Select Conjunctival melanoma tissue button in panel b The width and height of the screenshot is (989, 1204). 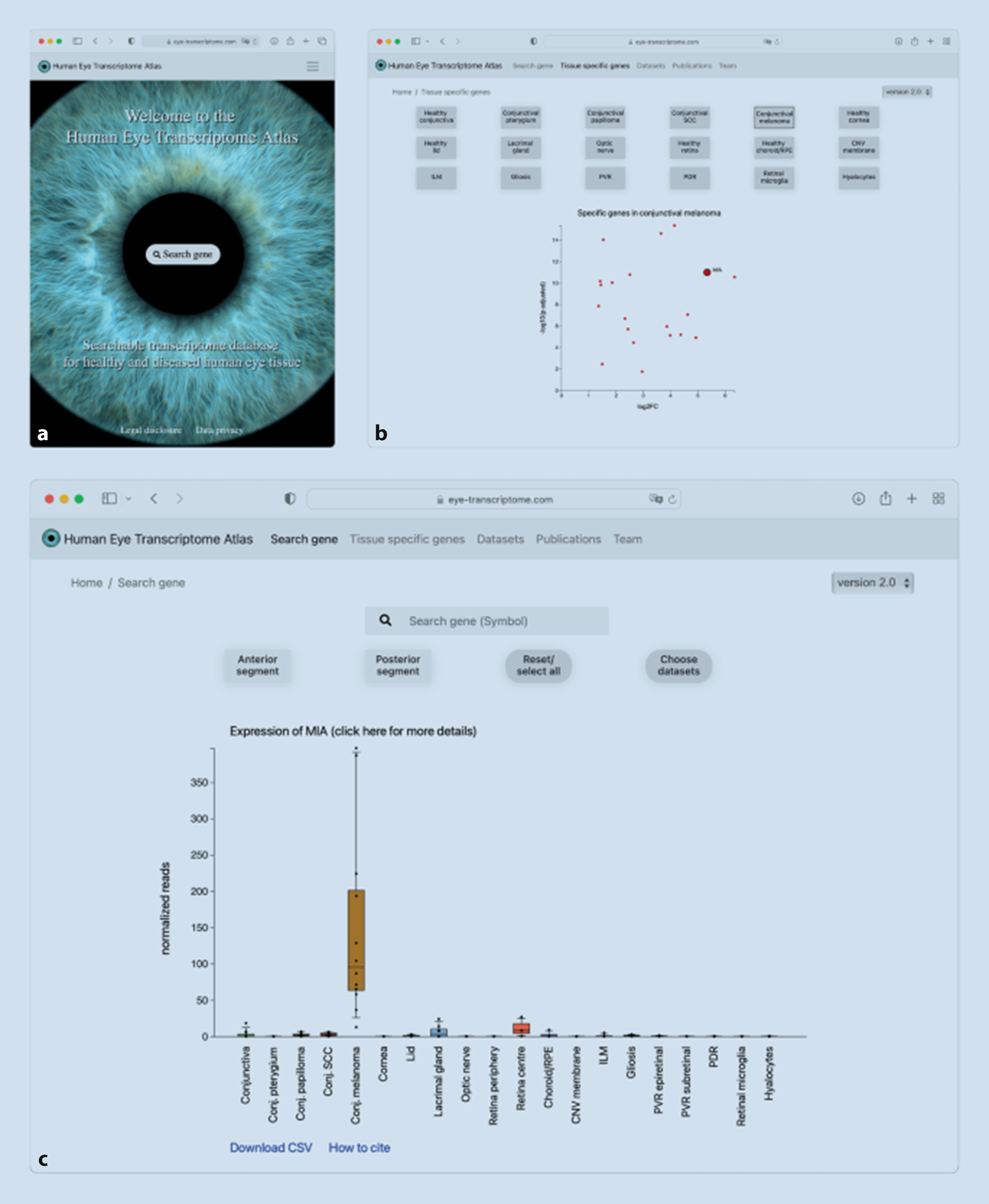[774, 117]
